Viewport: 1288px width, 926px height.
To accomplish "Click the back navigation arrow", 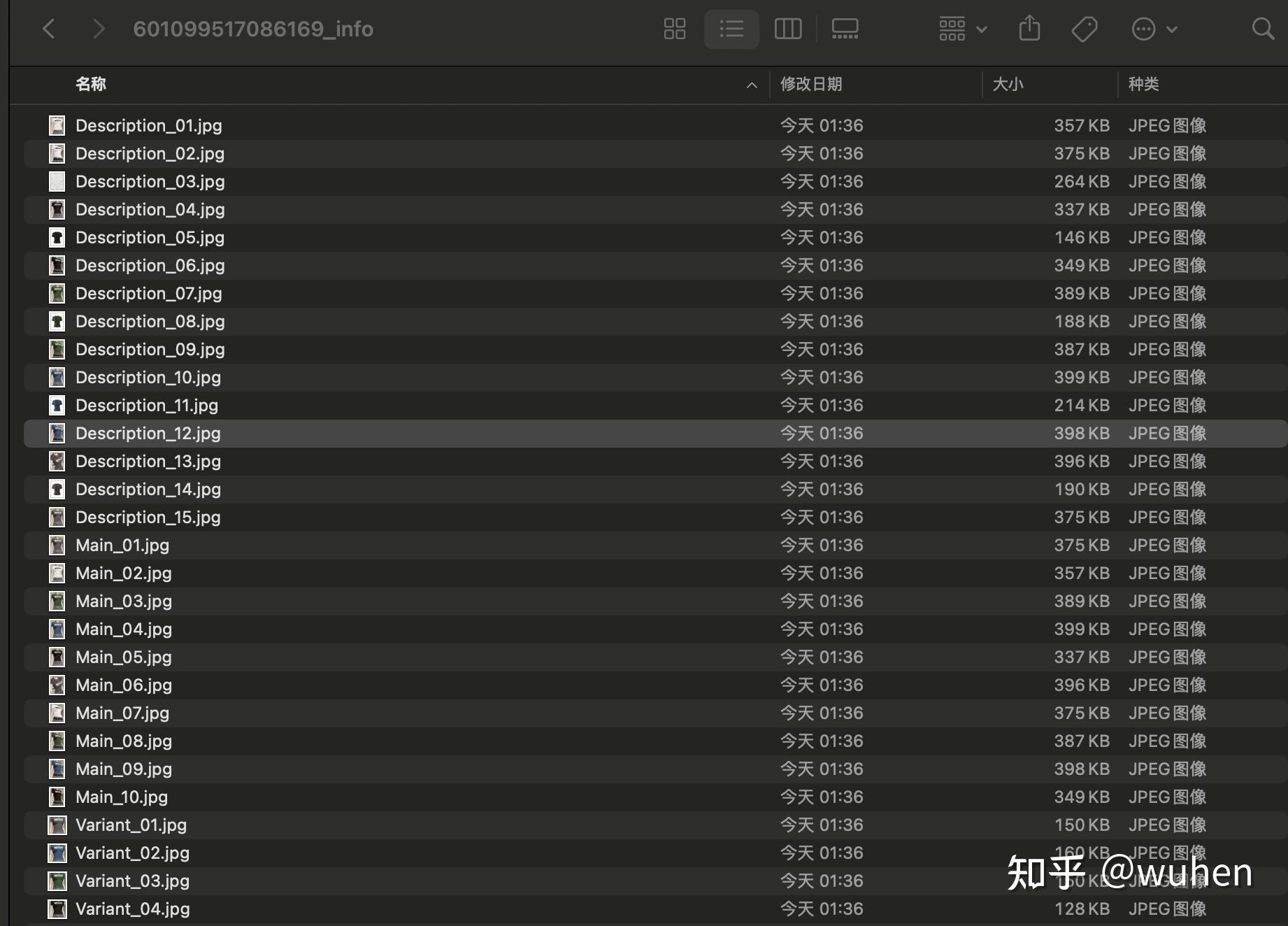I will click(48, 29).
